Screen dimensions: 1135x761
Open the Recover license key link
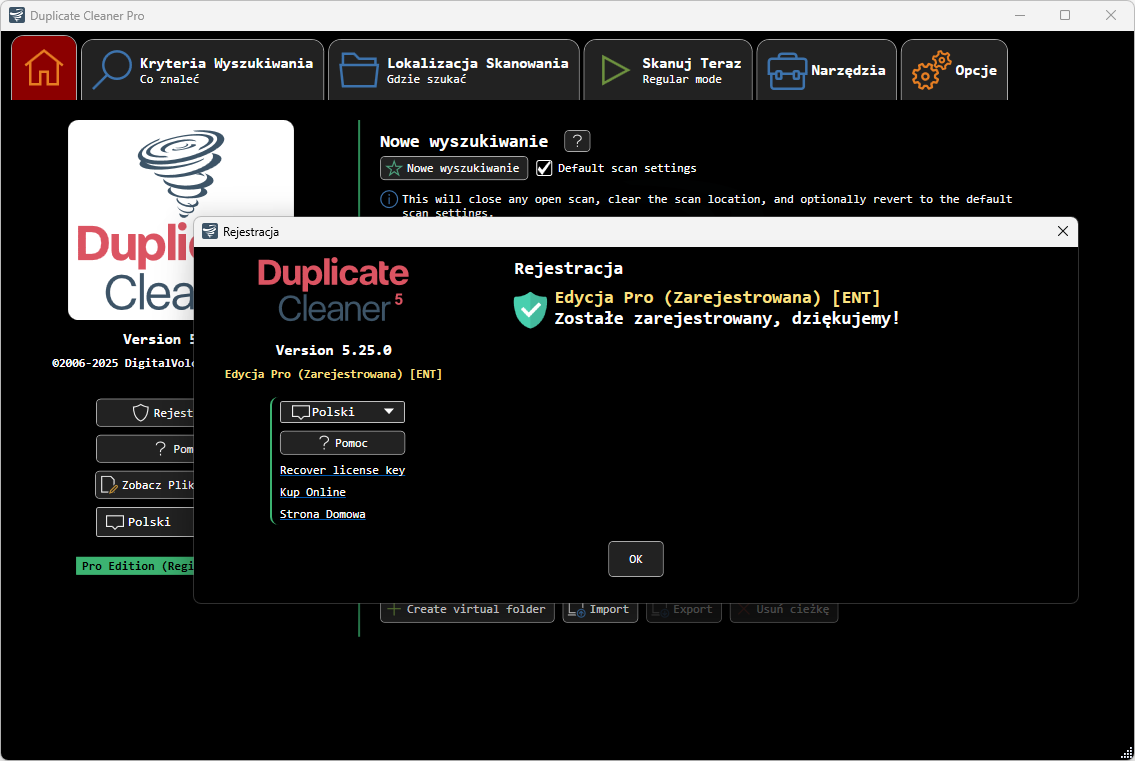point(342,471)
